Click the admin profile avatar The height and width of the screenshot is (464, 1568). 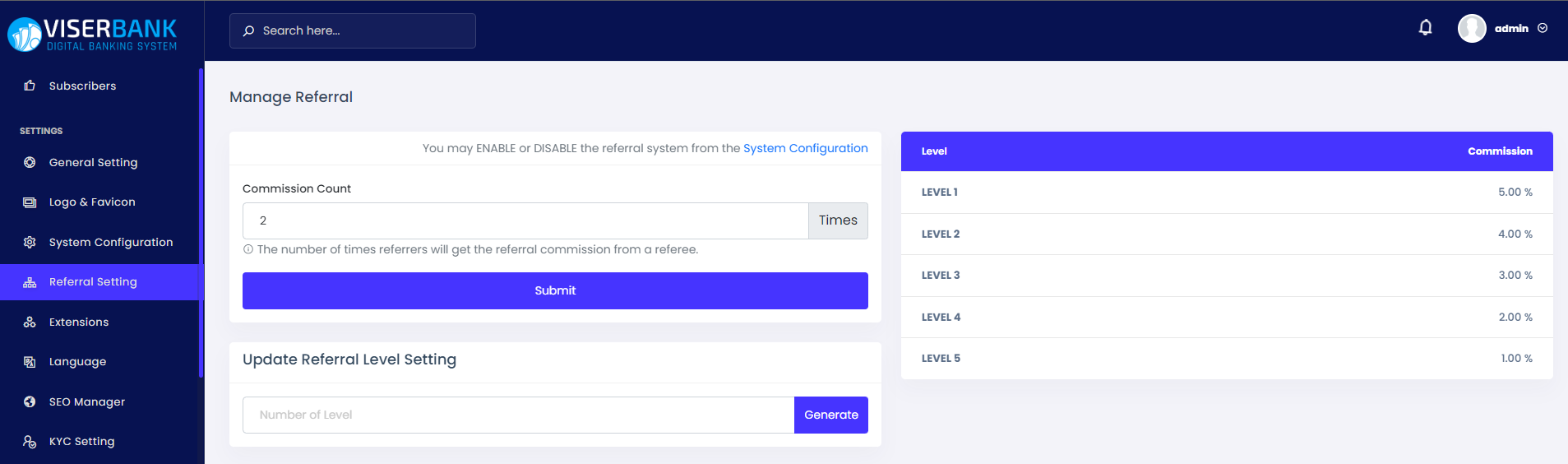pyautogui.click(x=1471, y=29)
